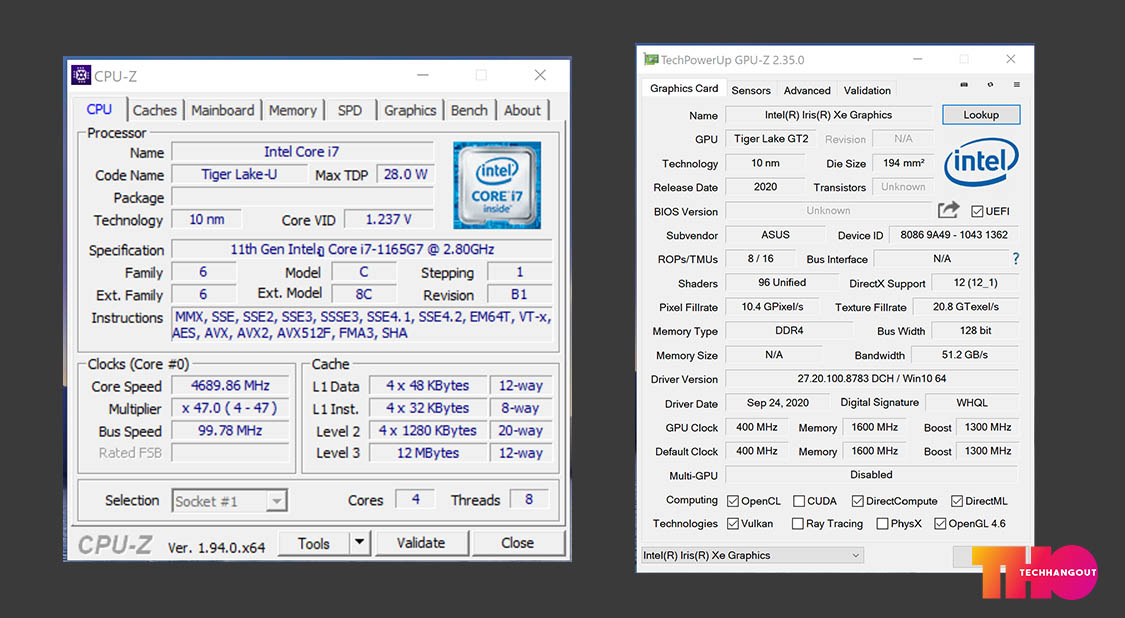Open the Validation tab in GPU-Z
Image resolution: width=1125 pixels, height=618 pixels.
pyautogui.click(x=867, y=90)
